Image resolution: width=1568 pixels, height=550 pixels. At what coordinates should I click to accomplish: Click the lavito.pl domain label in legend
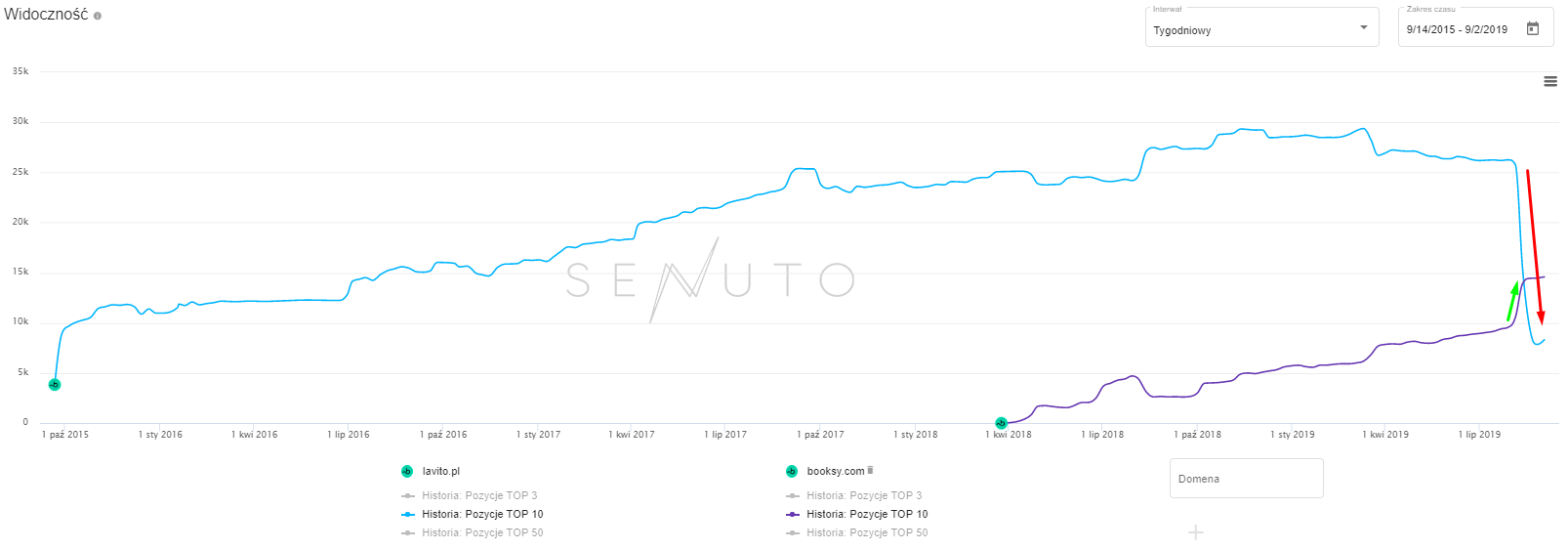440,471
